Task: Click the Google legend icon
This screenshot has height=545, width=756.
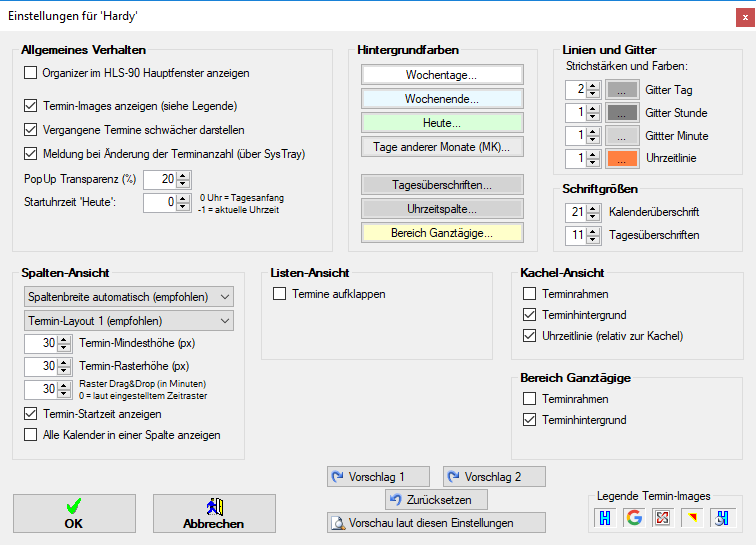Action: (x=633, y=517)
